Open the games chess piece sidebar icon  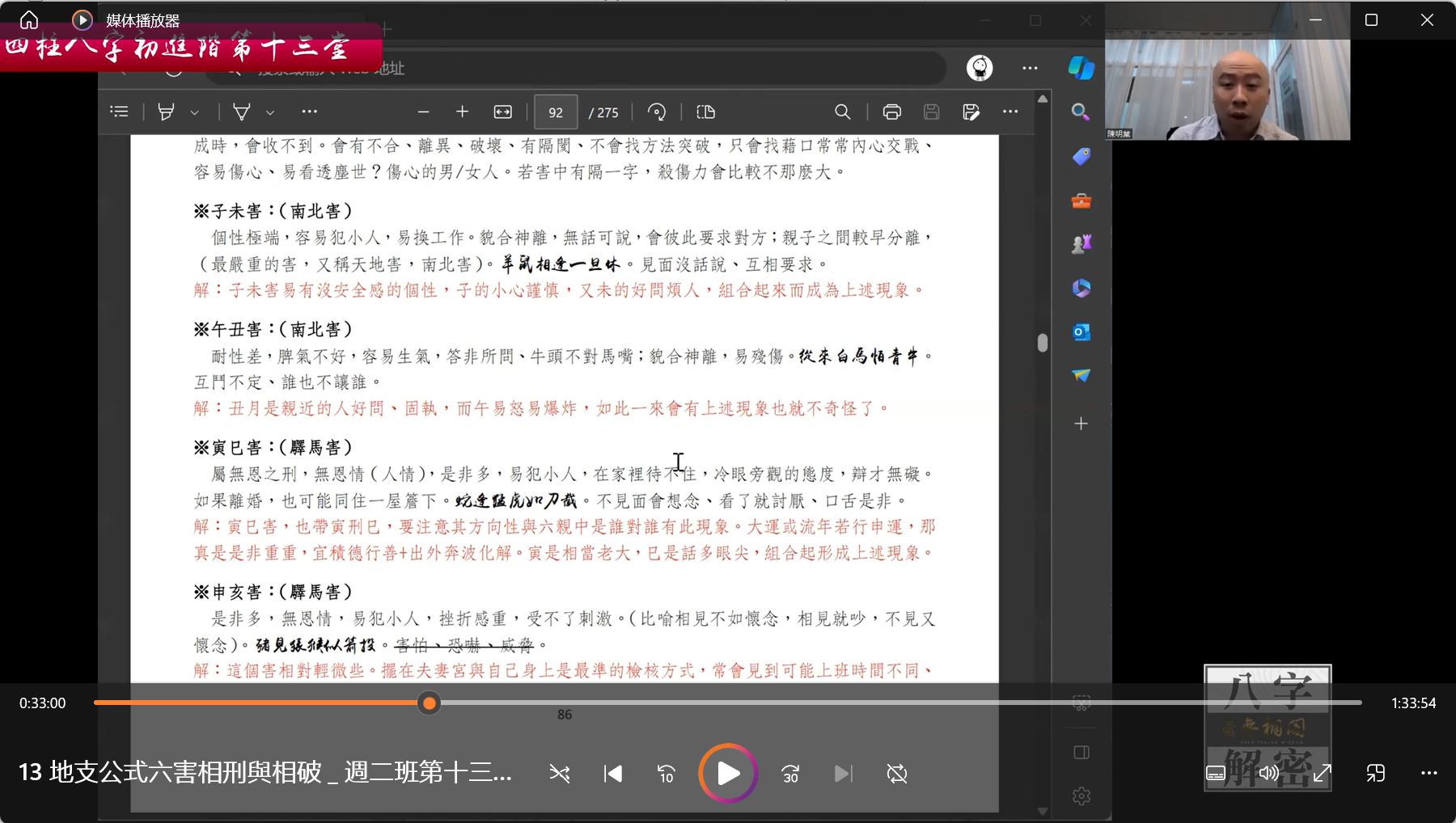pos(1081,243)
